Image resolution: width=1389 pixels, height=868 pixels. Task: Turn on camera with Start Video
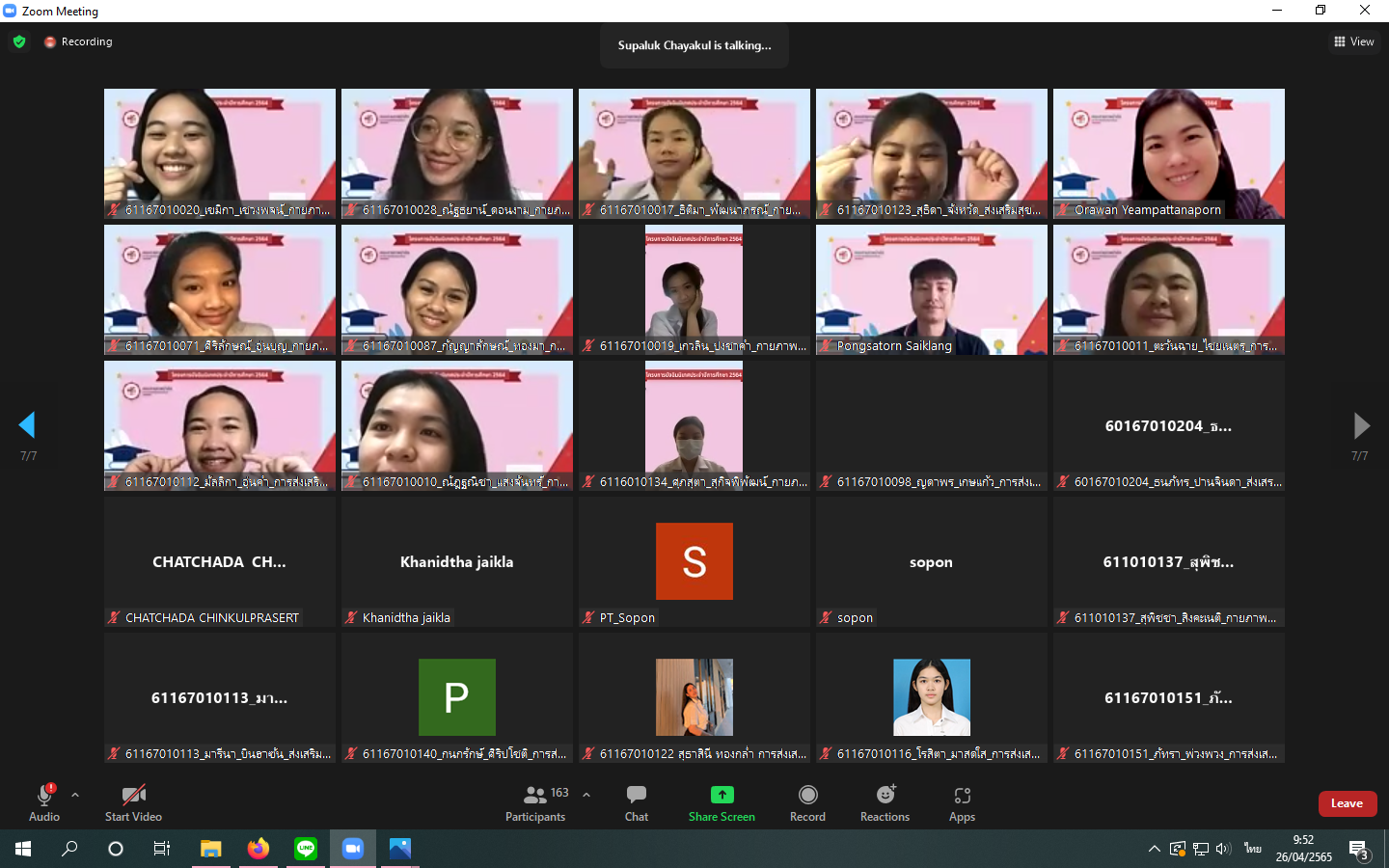[x=133, y=801]
